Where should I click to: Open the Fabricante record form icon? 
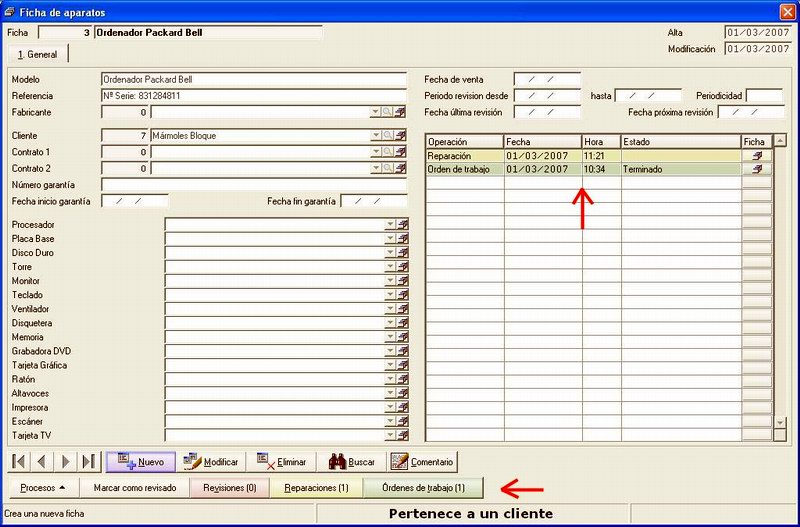coord(401,112)
